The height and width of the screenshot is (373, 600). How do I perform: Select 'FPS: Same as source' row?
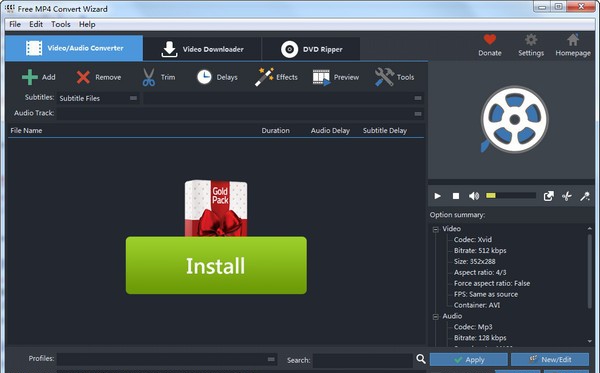pyautogui.click(x=486, y=294)
